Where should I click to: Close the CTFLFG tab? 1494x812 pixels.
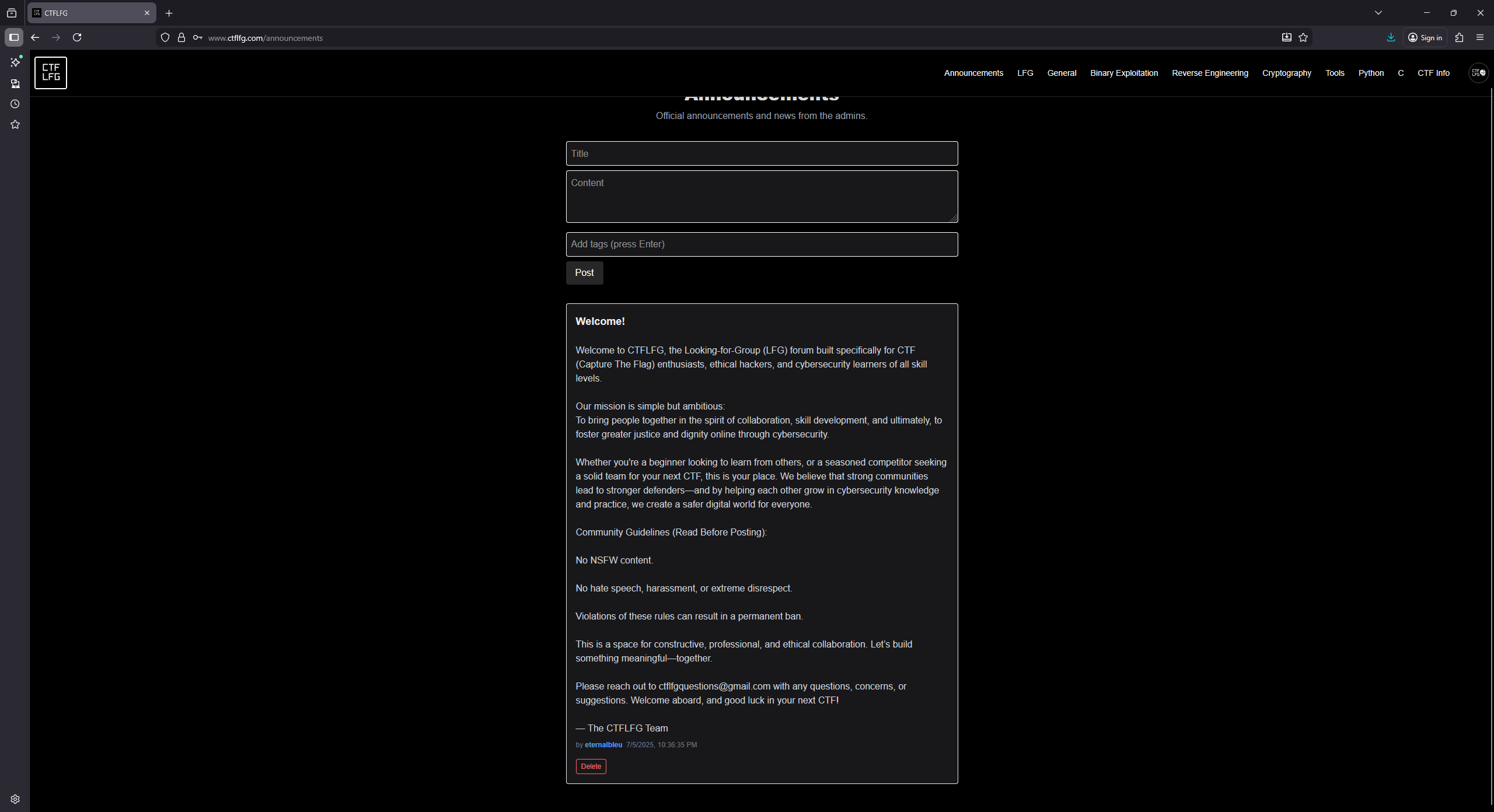tap(147, 13)
